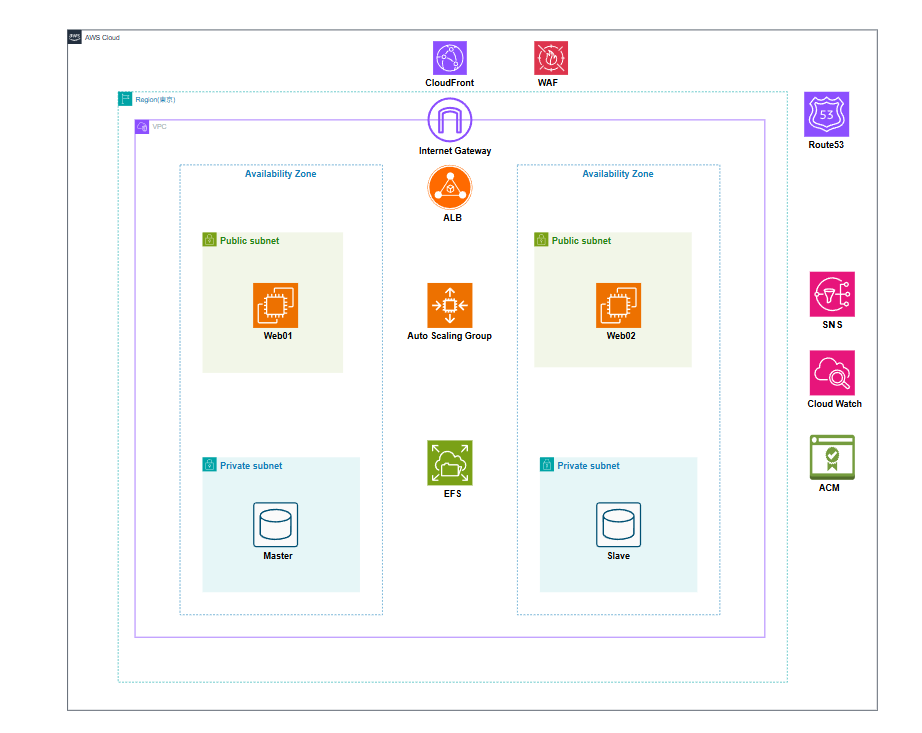Click the ALB text label
The image size is (922, 733).
pos(452,218)
